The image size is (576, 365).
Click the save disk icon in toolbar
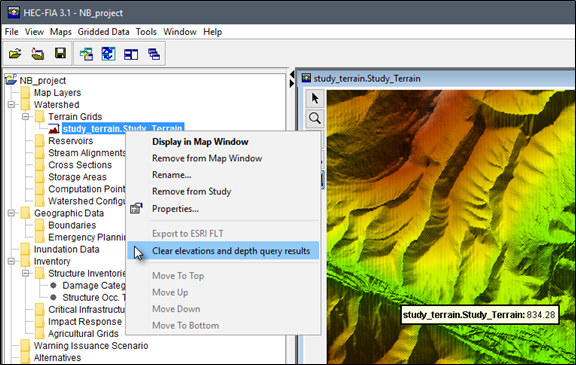[x=60, y=53]
